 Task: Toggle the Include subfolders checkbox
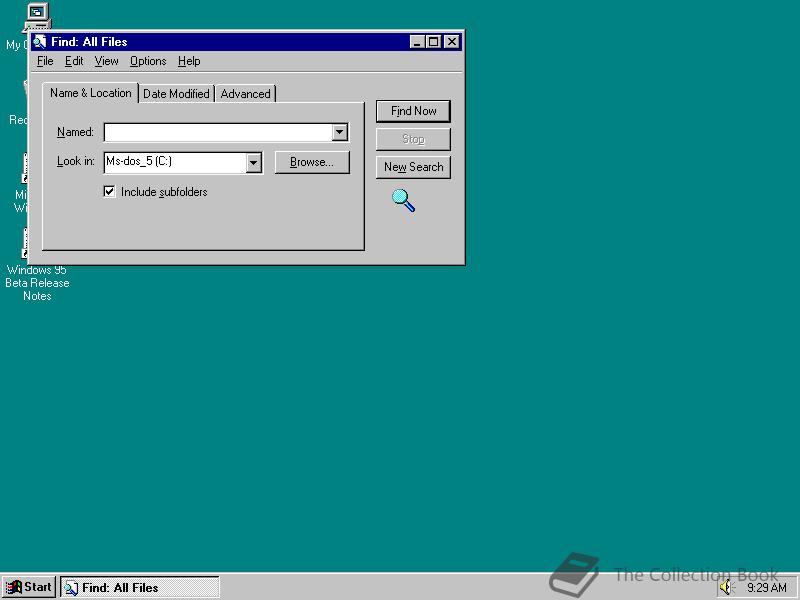coord(109,192)
